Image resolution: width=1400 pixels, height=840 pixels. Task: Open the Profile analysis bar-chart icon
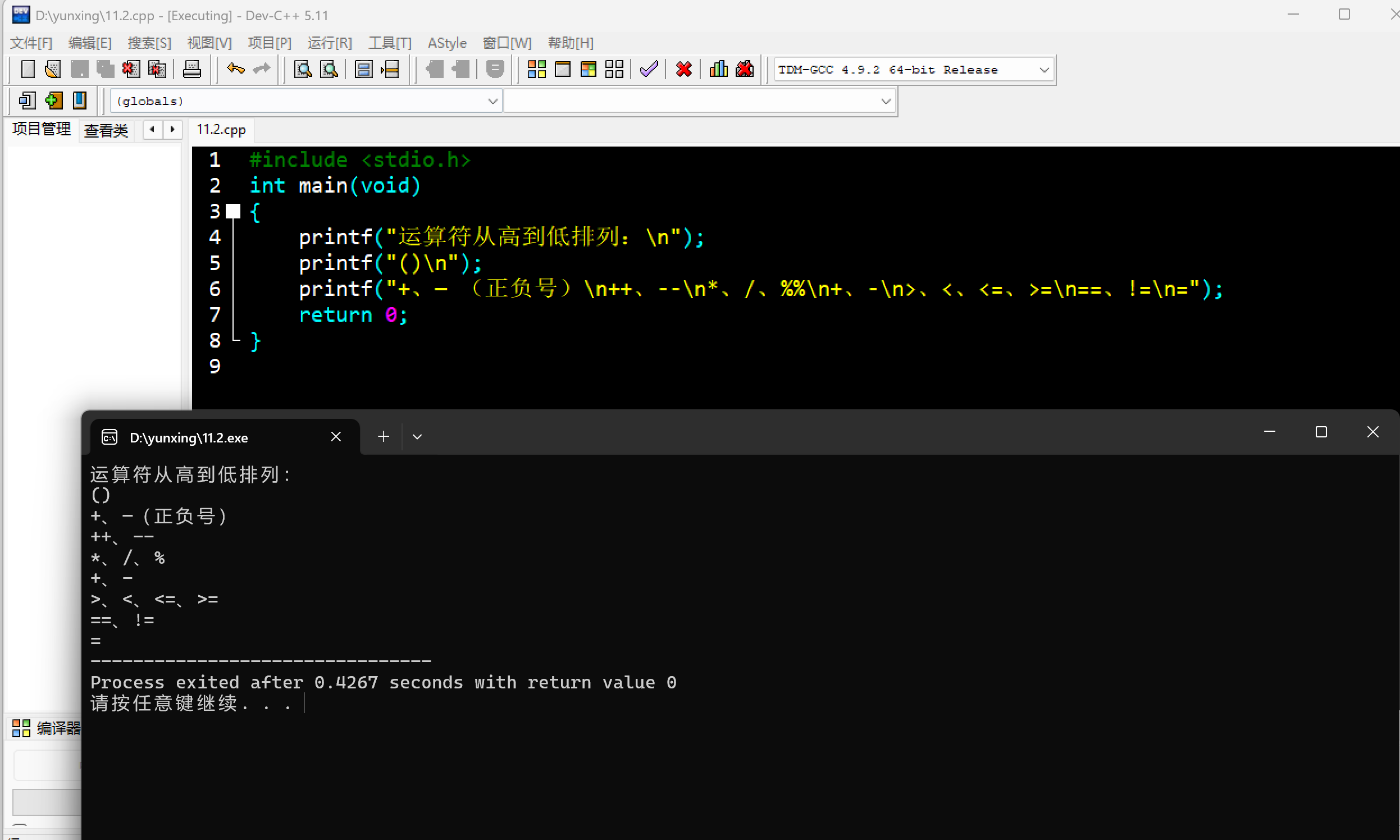pos(718,69)
